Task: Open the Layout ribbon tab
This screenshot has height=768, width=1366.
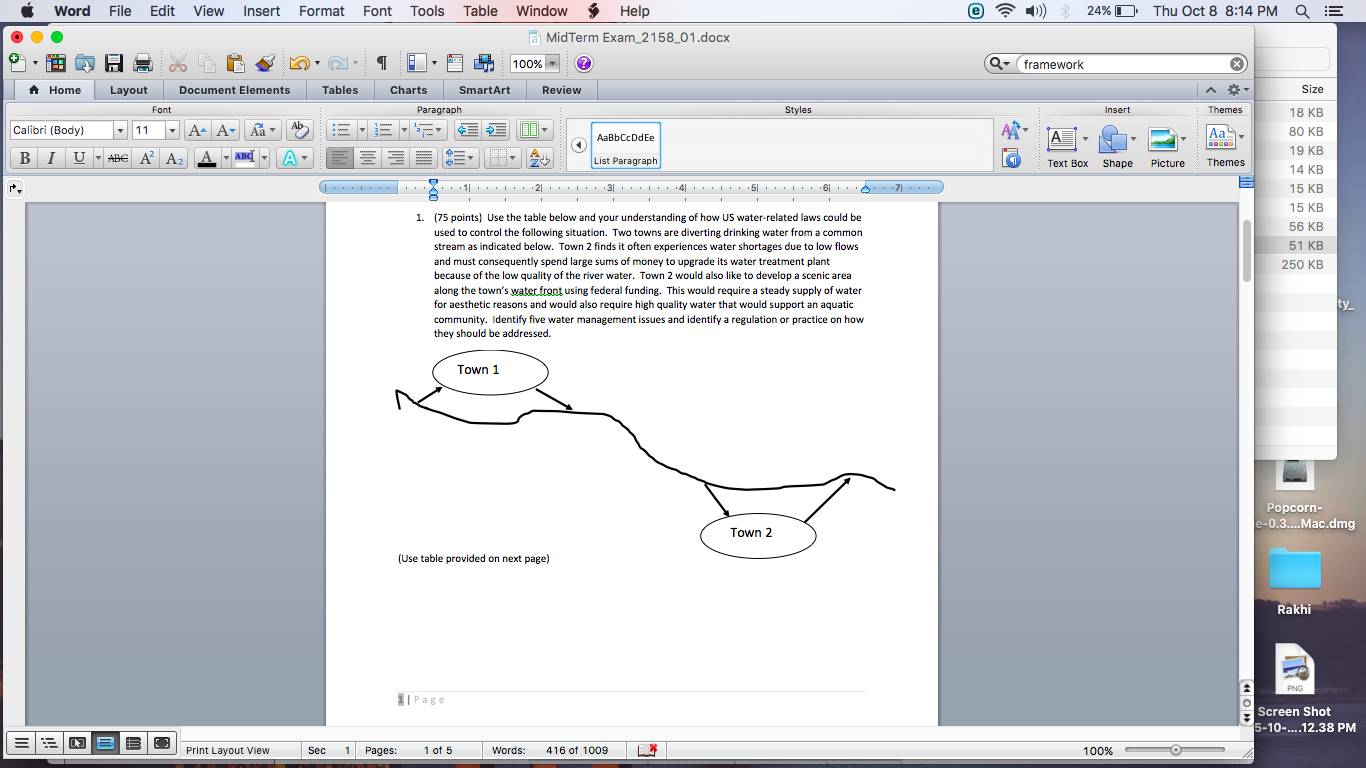Action: 129,90
